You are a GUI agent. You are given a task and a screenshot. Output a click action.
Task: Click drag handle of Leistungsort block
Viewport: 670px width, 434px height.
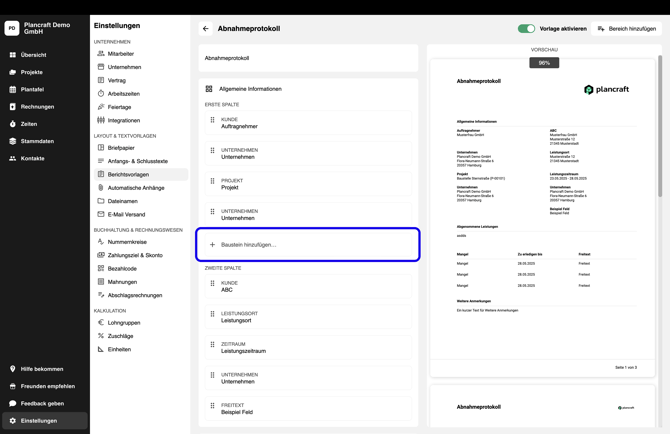point(212,314)
